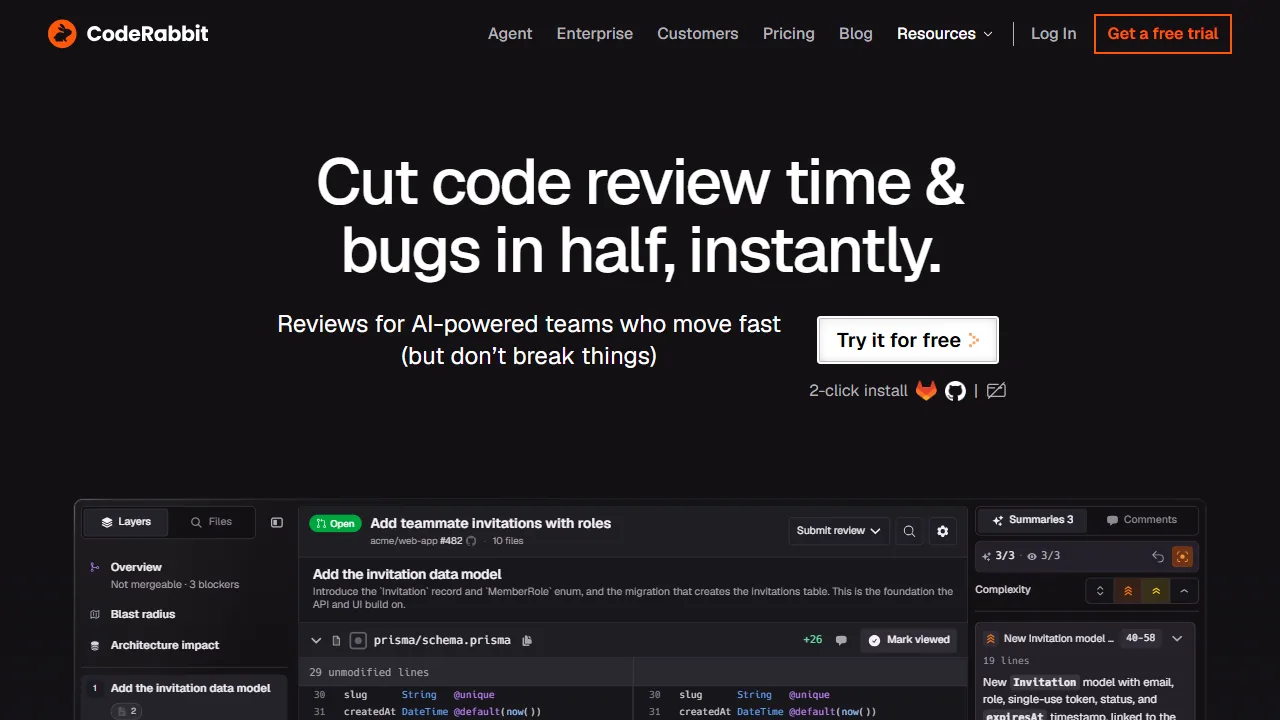Click the GitHub icon next to #482
Viewport: 1280px width, 720px height.
tap(471, 541)
